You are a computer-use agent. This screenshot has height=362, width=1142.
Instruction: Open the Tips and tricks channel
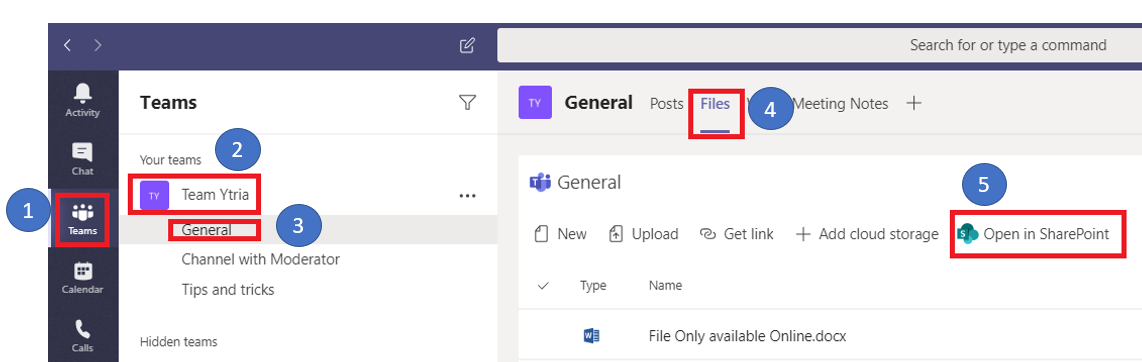pos(228,289)
